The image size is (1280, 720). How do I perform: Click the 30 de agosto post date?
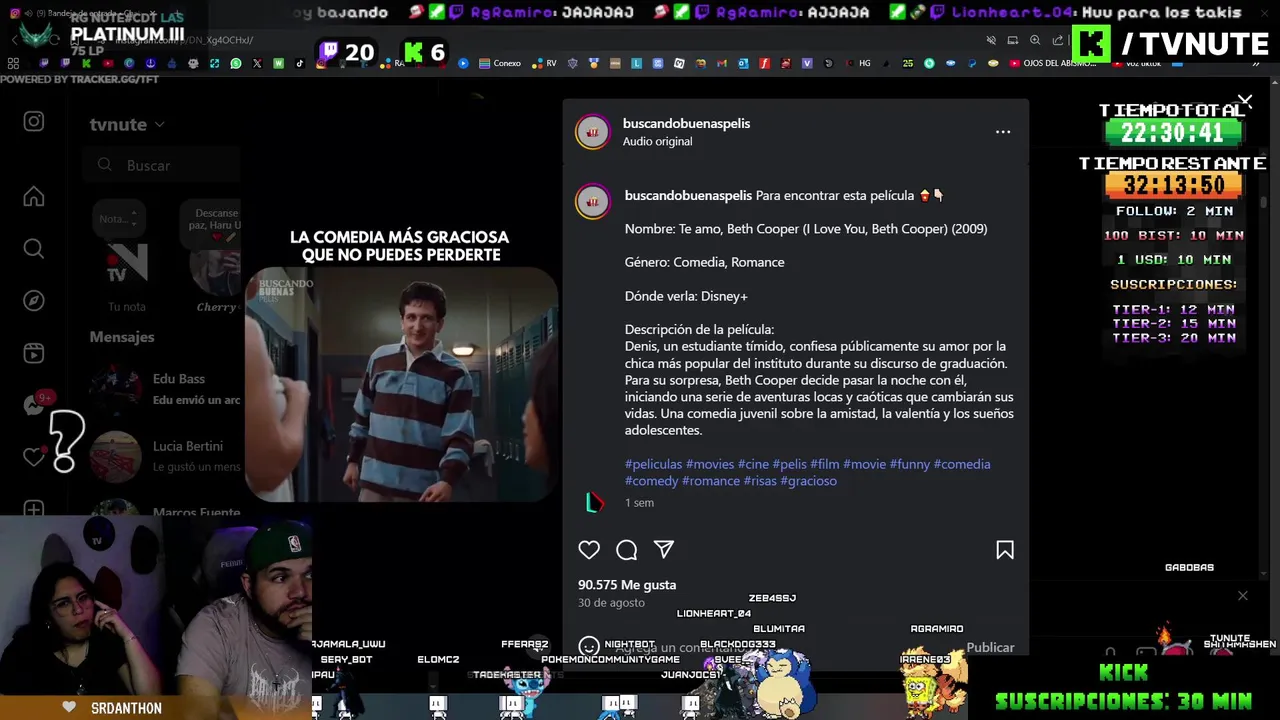[611, 603]
